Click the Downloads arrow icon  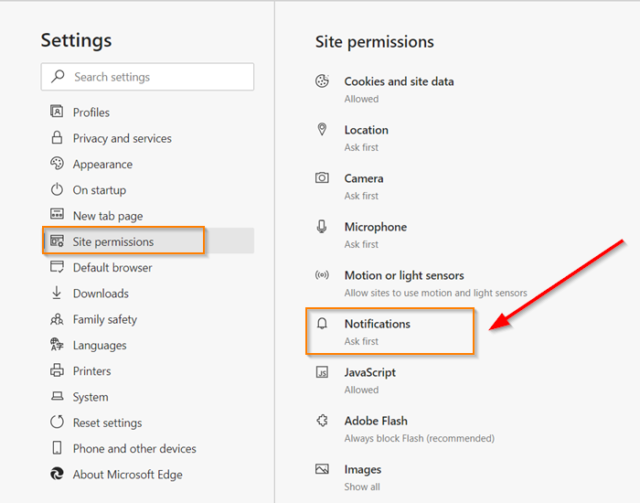click(x=57, y=293)
